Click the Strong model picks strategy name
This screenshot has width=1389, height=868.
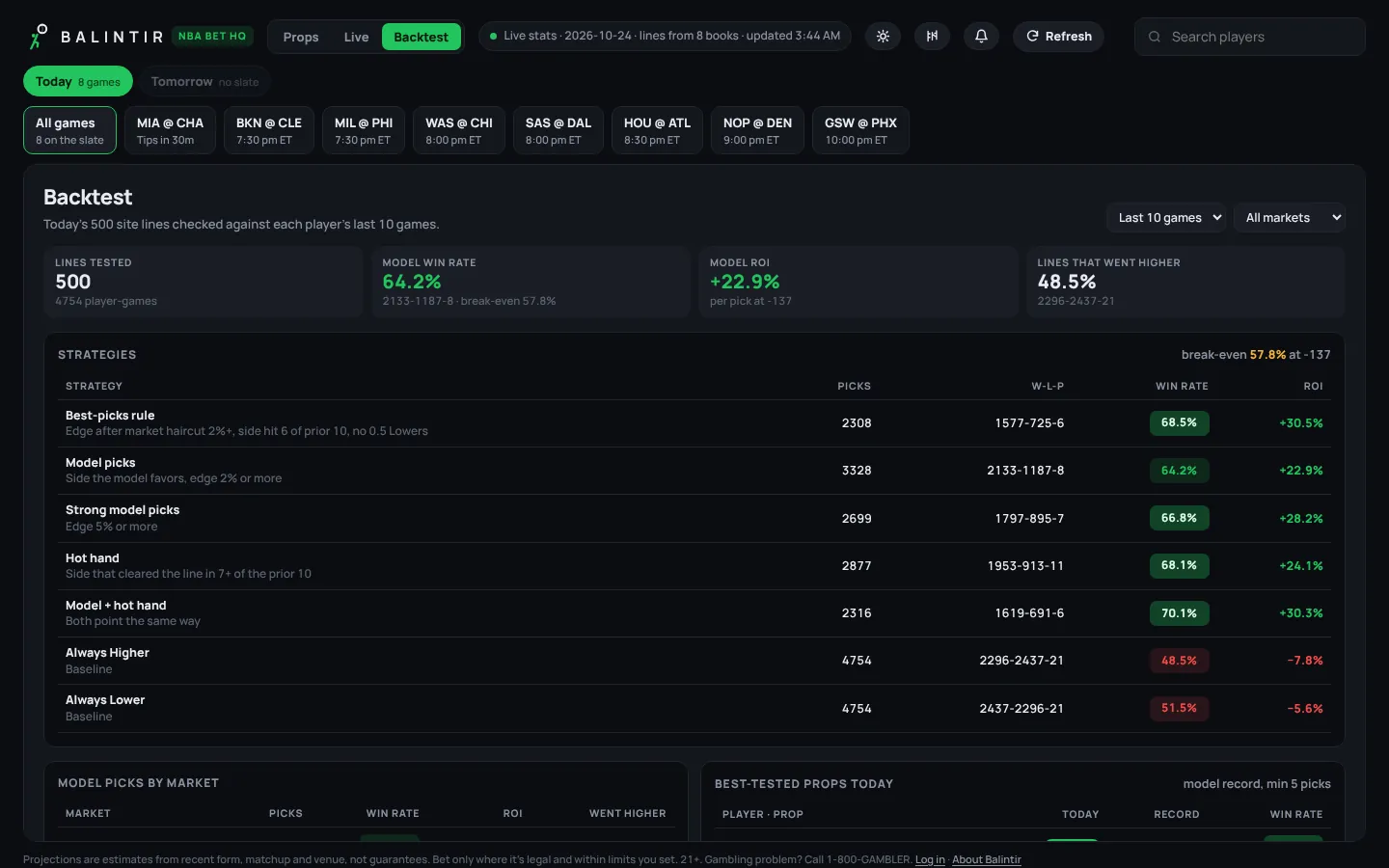[123, 510]
